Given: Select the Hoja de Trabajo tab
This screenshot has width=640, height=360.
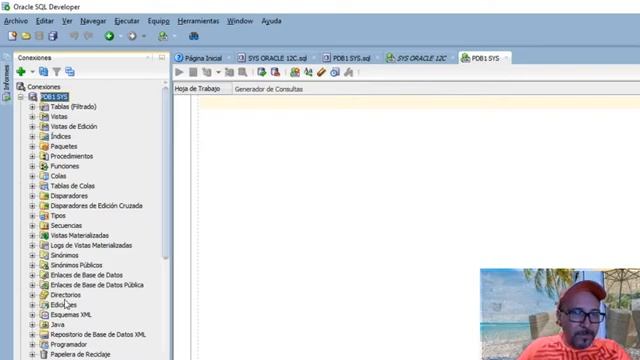Looking at the screenshot, I should (x=197, y=89).
